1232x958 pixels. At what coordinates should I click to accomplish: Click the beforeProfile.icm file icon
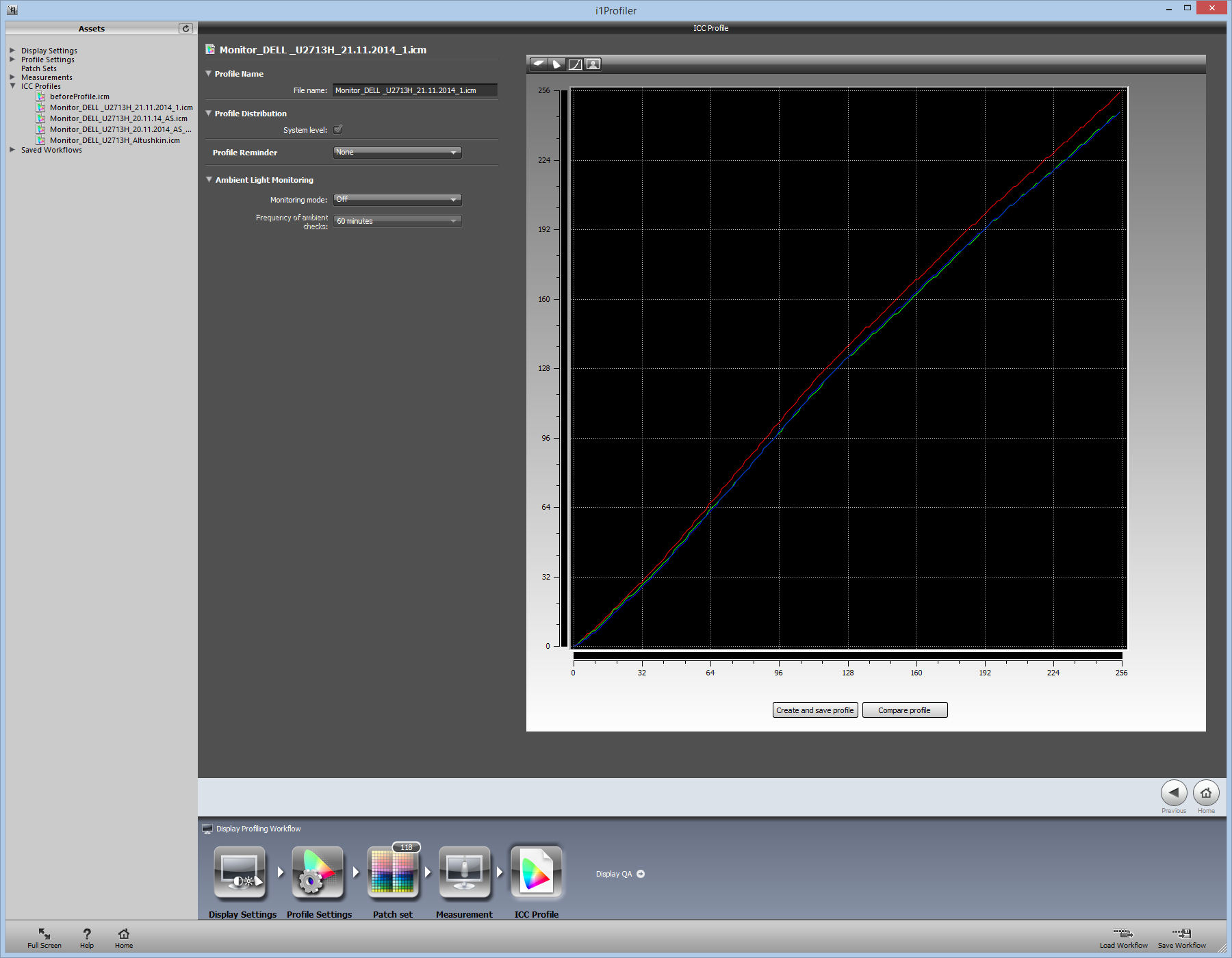(x=41, y=96)
